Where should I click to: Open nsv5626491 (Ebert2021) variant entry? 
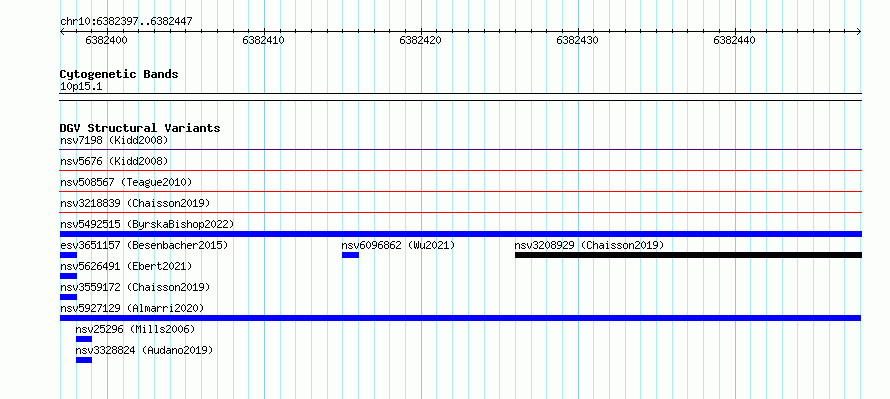tap(126, 266)
